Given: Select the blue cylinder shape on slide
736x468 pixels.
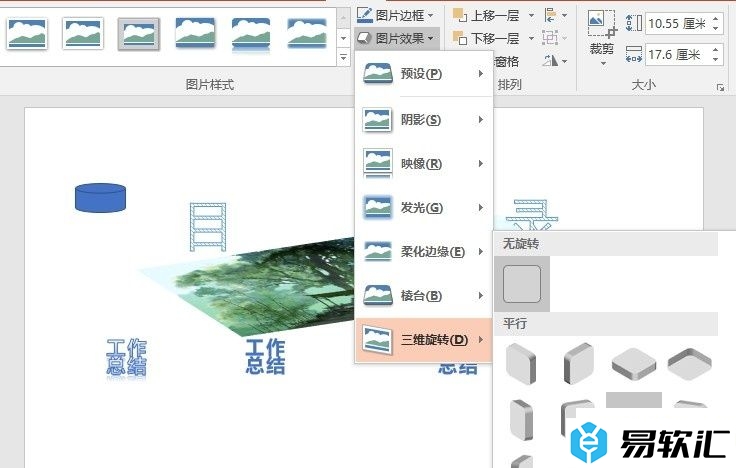Looking at the screenshot, I should (x=100, y=198).
